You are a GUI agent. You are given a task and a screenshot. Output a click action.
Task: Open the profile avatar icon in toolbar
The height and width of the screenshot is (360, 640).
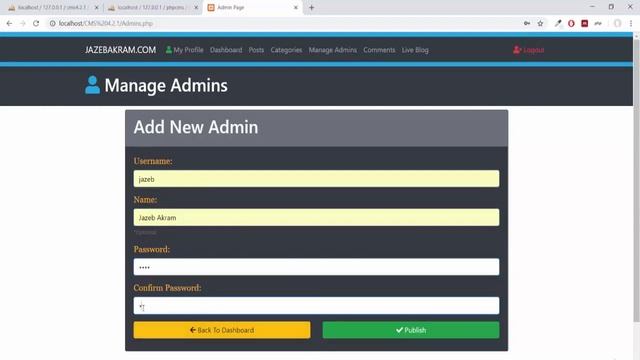point(618,24)
